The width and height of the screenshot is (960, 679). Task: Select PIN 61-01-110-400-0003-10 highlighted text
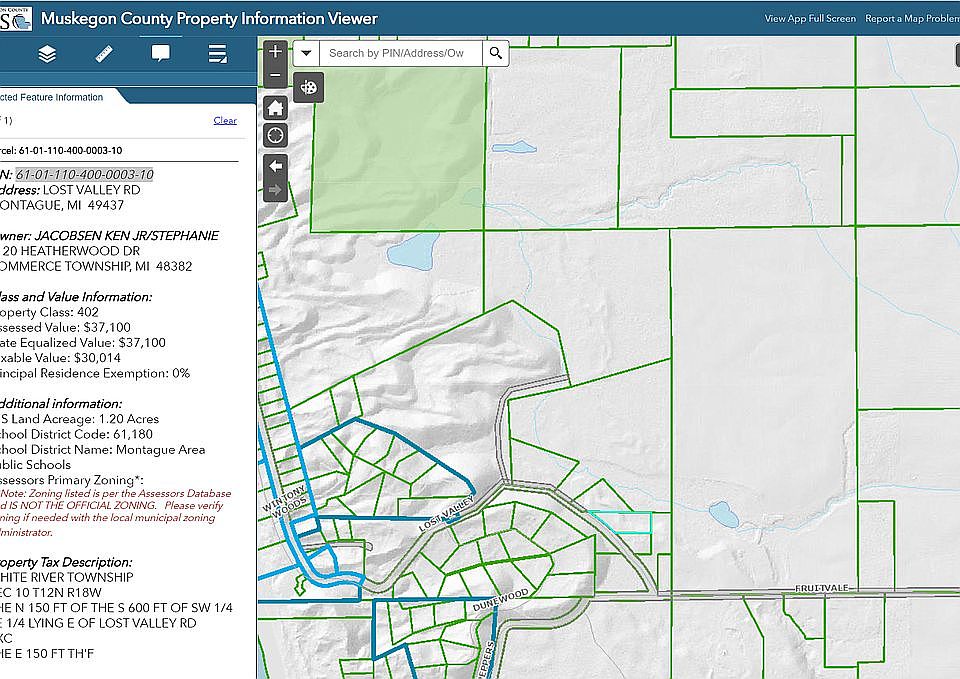[x=84, y=174]
